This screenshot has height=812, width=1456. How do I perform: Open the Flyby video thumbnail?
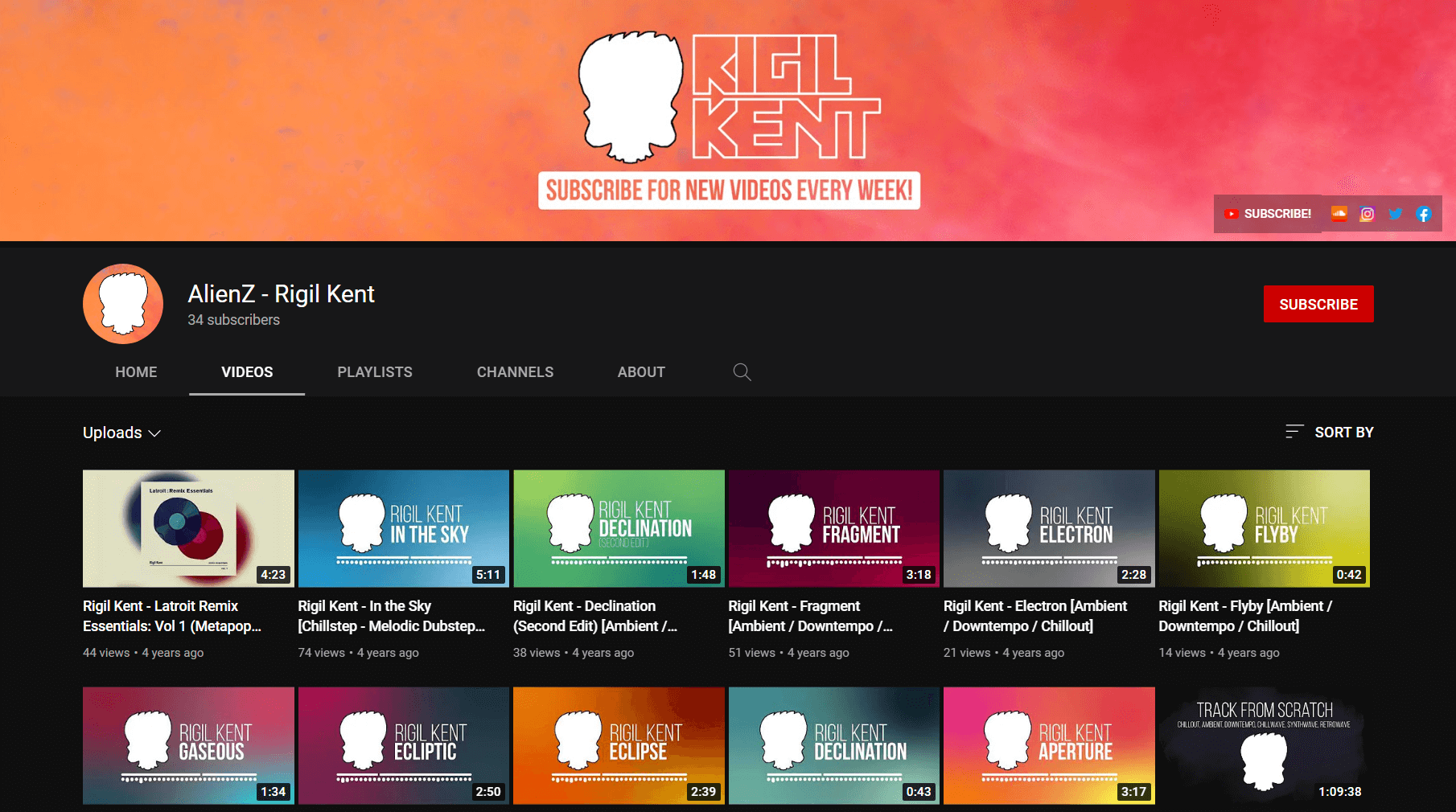(1265, 528)
